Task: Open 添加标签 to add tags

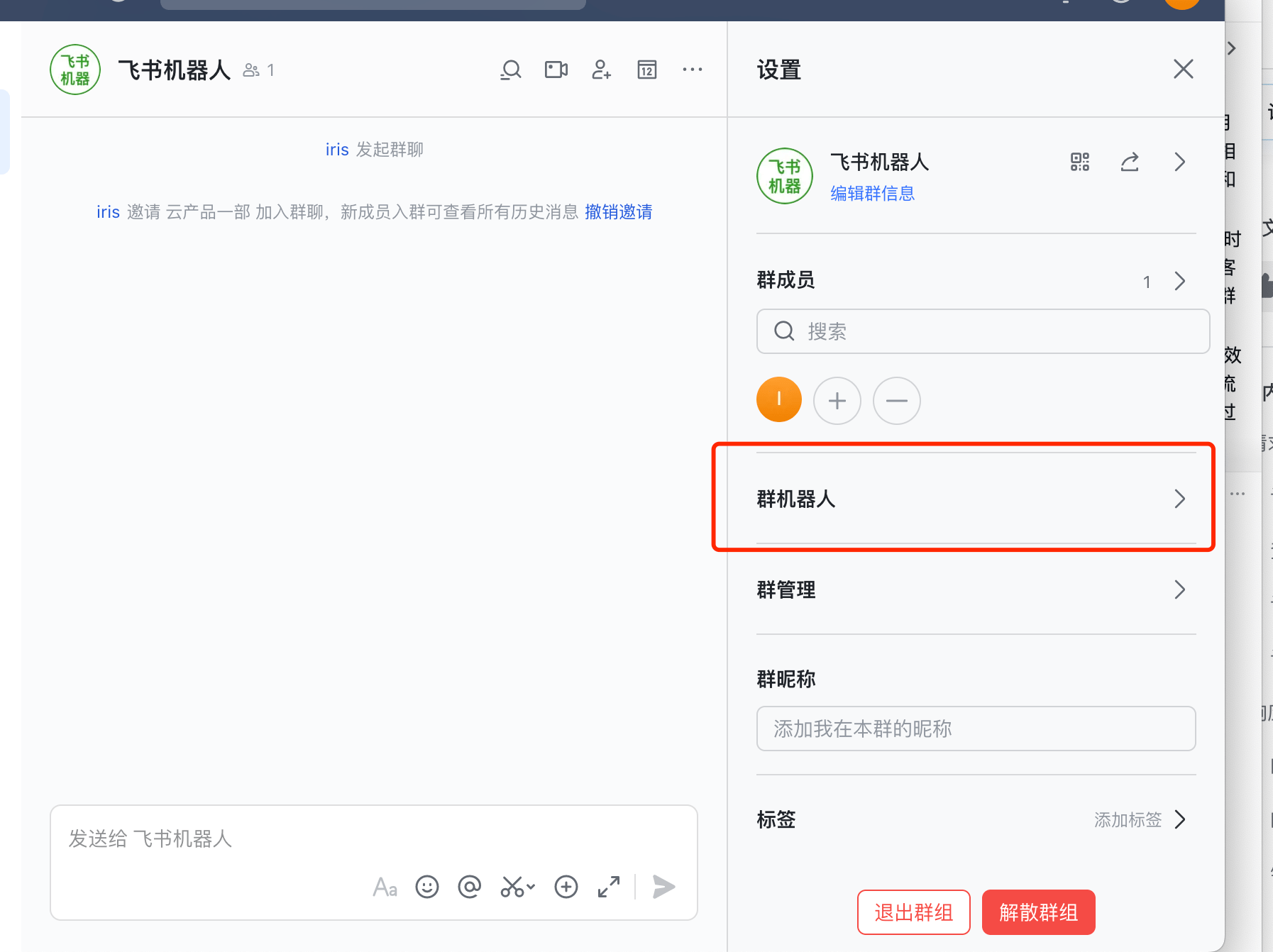Action: (x=1139, y=820)
